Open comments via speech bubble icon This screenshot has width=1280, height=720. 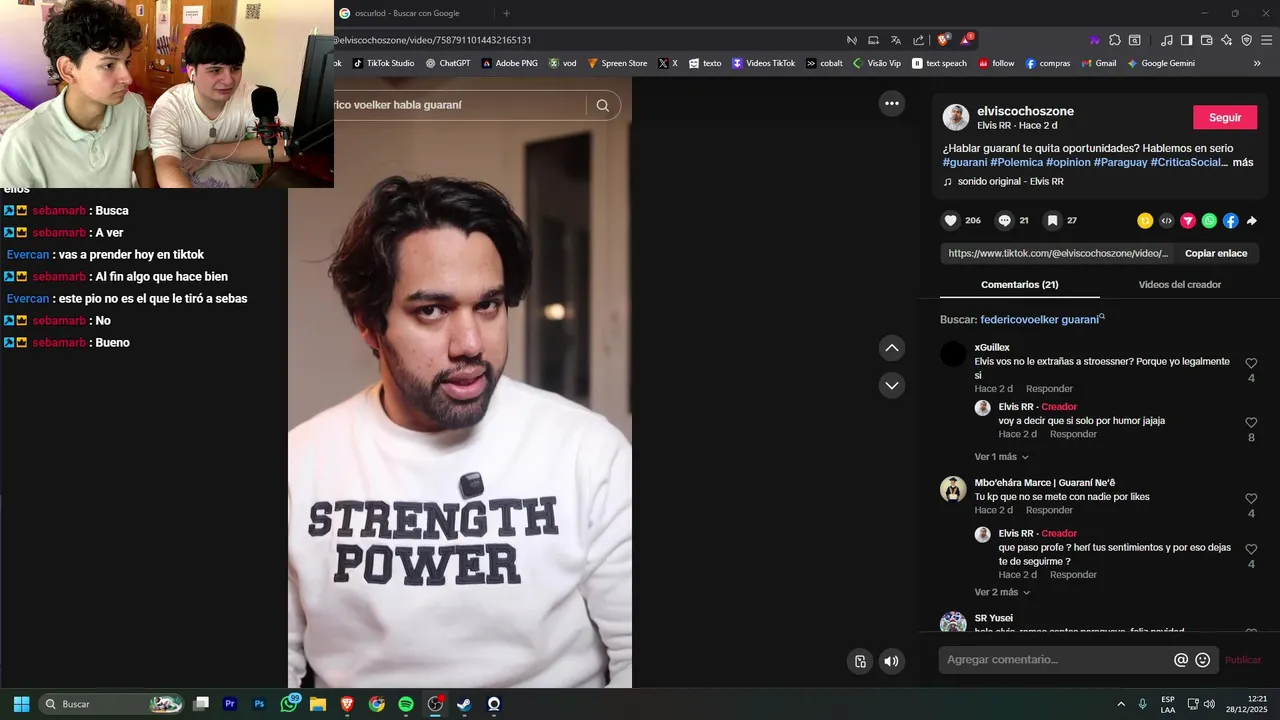(1005, 221)
